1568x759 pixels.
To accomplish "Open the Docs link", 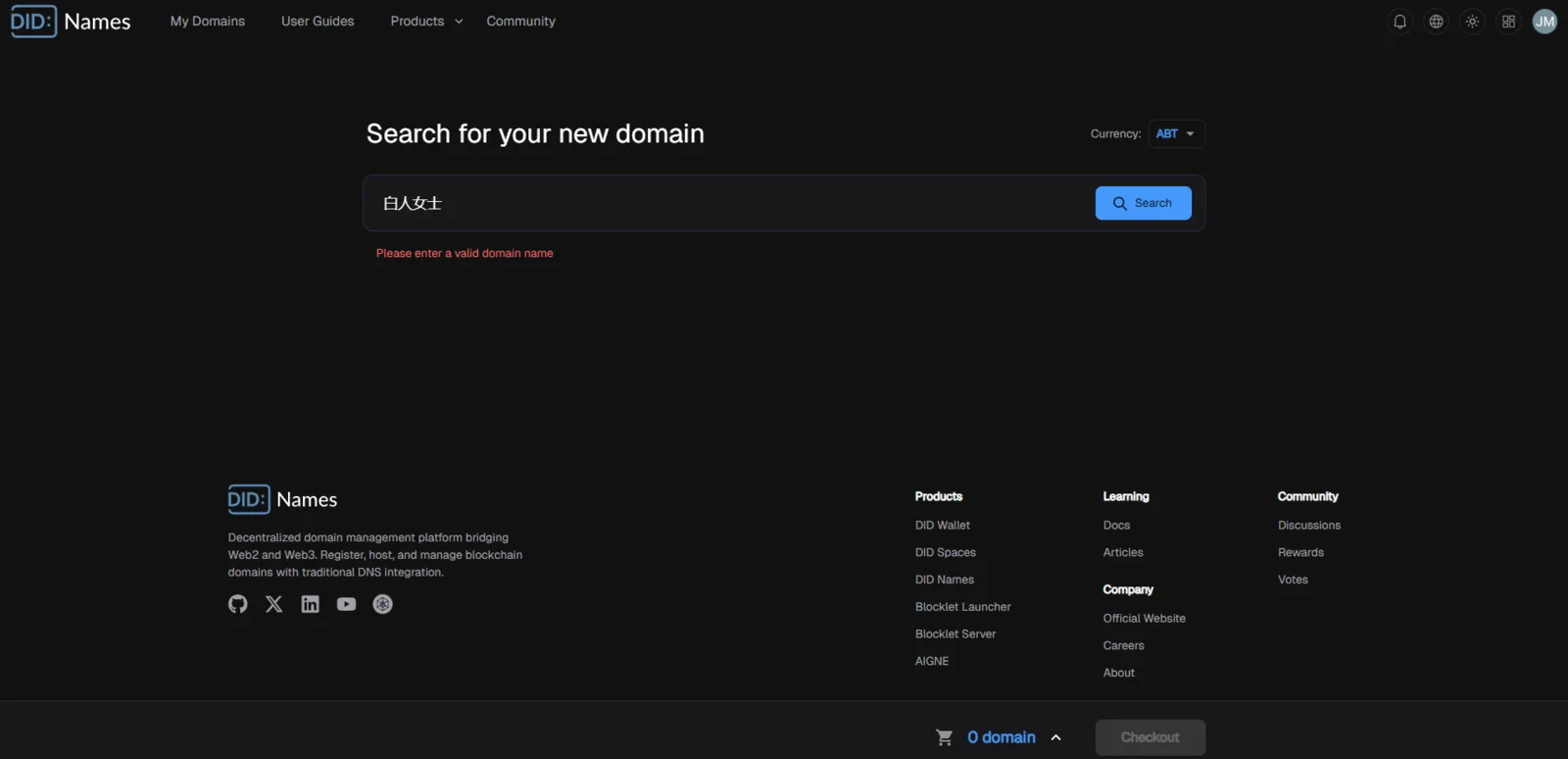I will tap(1117, 526).
